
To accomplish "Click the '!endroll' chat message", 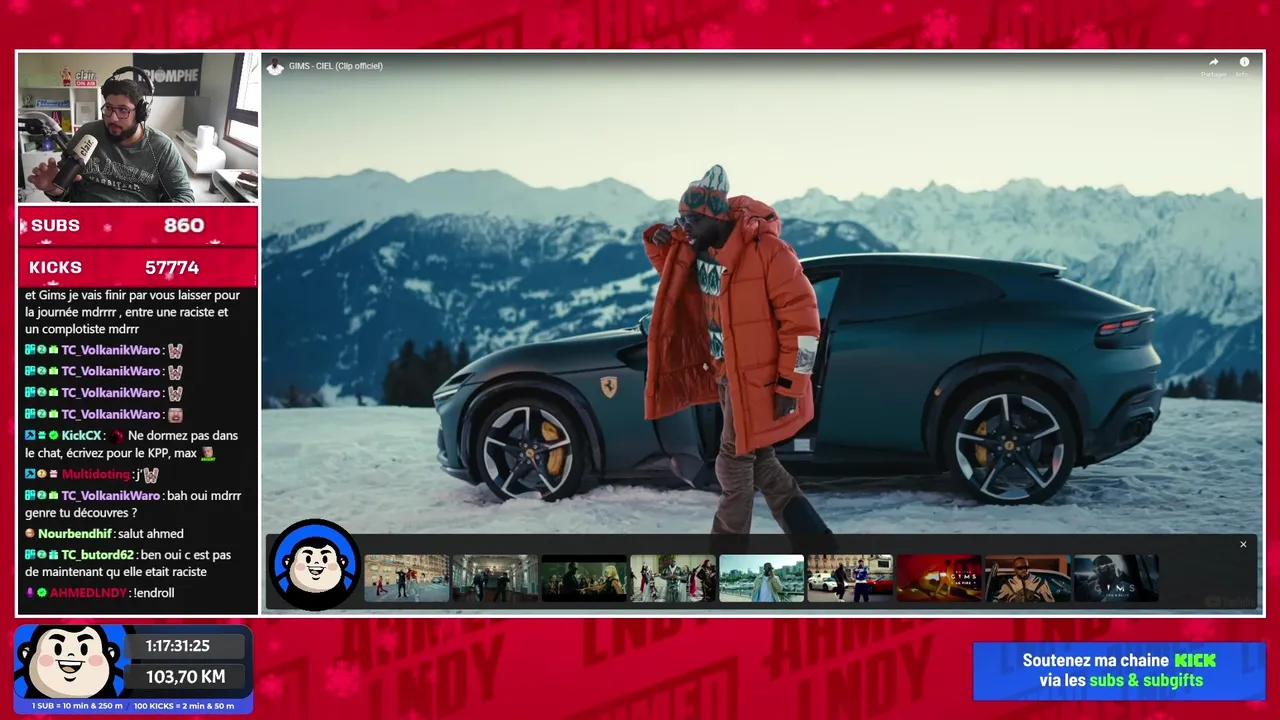I will pyautogui.click(x=154, y=593).
